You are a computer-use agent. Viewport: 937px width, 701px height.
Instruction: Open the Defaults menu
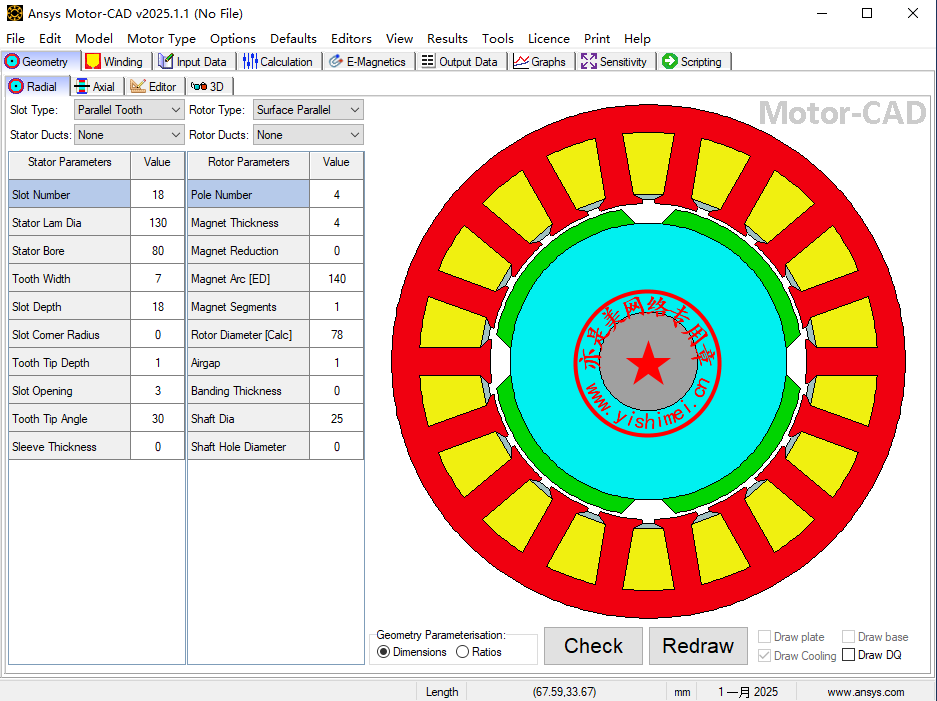pos(293,39)
